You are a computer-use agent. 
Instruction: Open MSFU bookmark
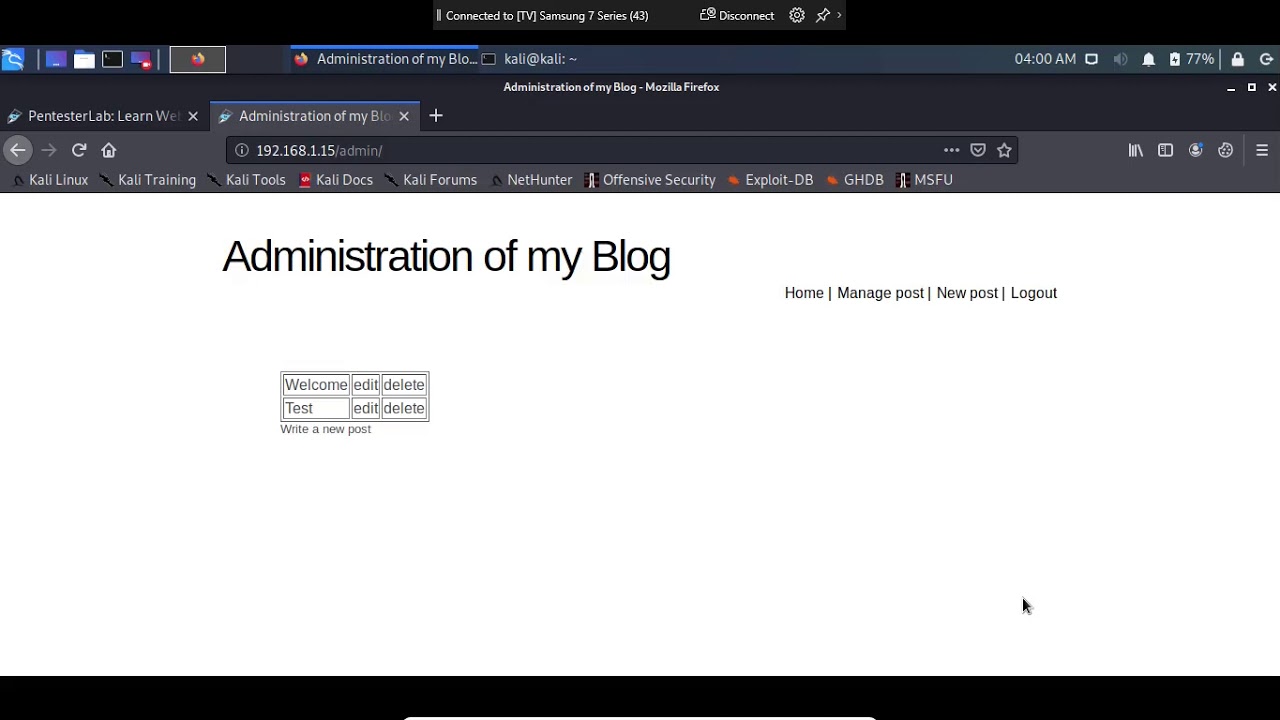point(924,180)
